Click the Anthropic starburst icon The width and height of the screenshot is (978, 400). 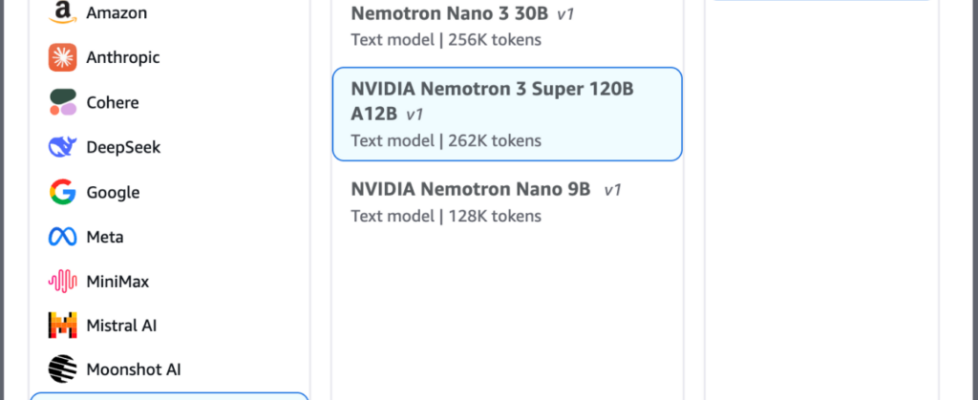click(62, 58)
